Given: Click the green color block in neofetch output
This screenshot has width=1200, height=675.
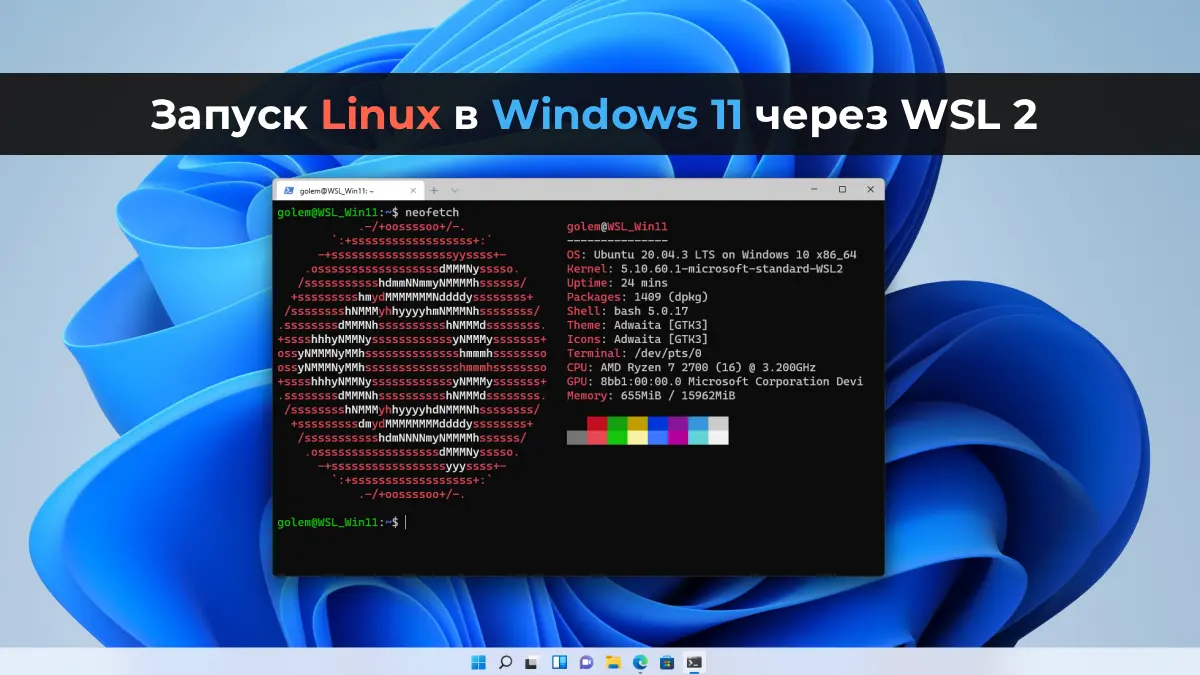Looking at the screenshot, I should (x=617, y=423).
